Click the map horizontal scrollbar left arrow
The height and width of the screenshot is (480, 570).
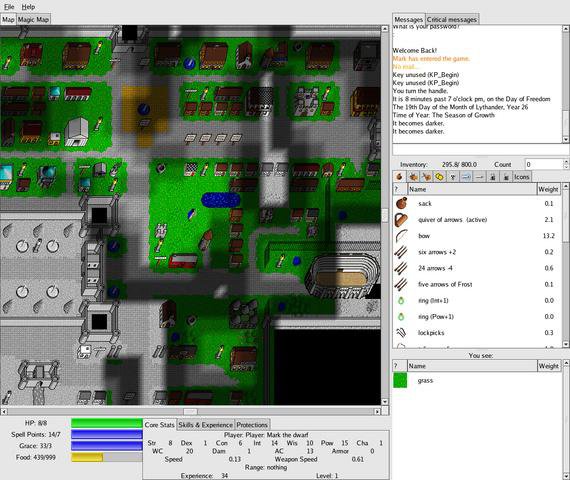4,412
